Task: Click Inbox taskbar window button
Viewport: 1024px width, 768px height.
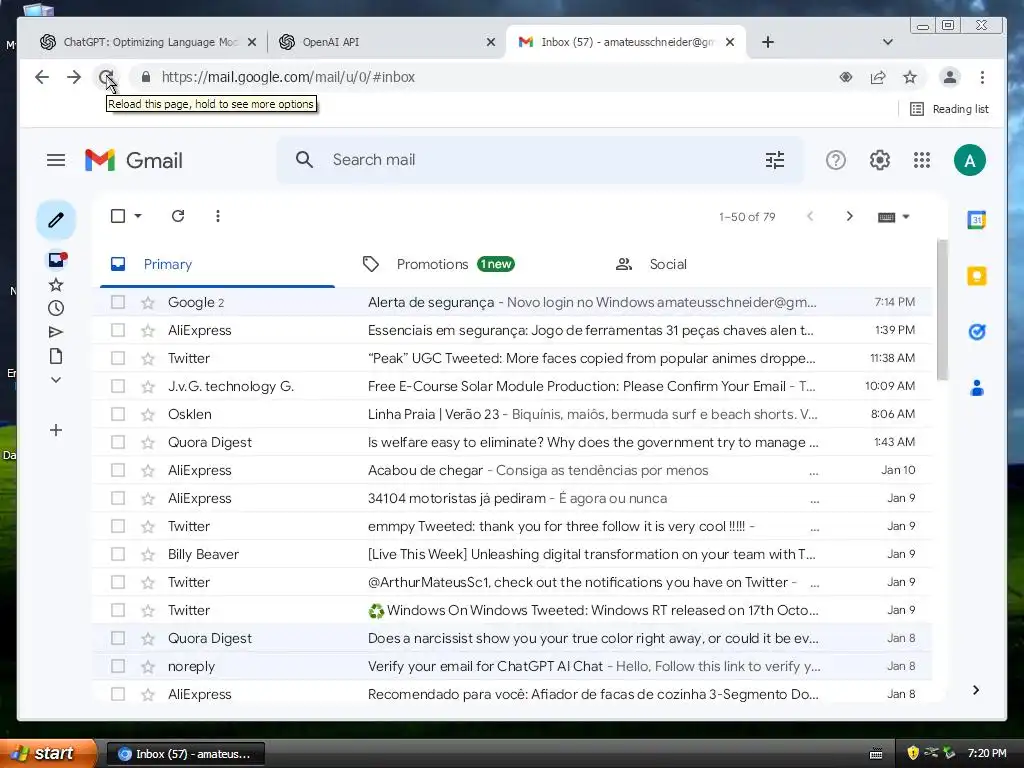Action: point(185,754)
